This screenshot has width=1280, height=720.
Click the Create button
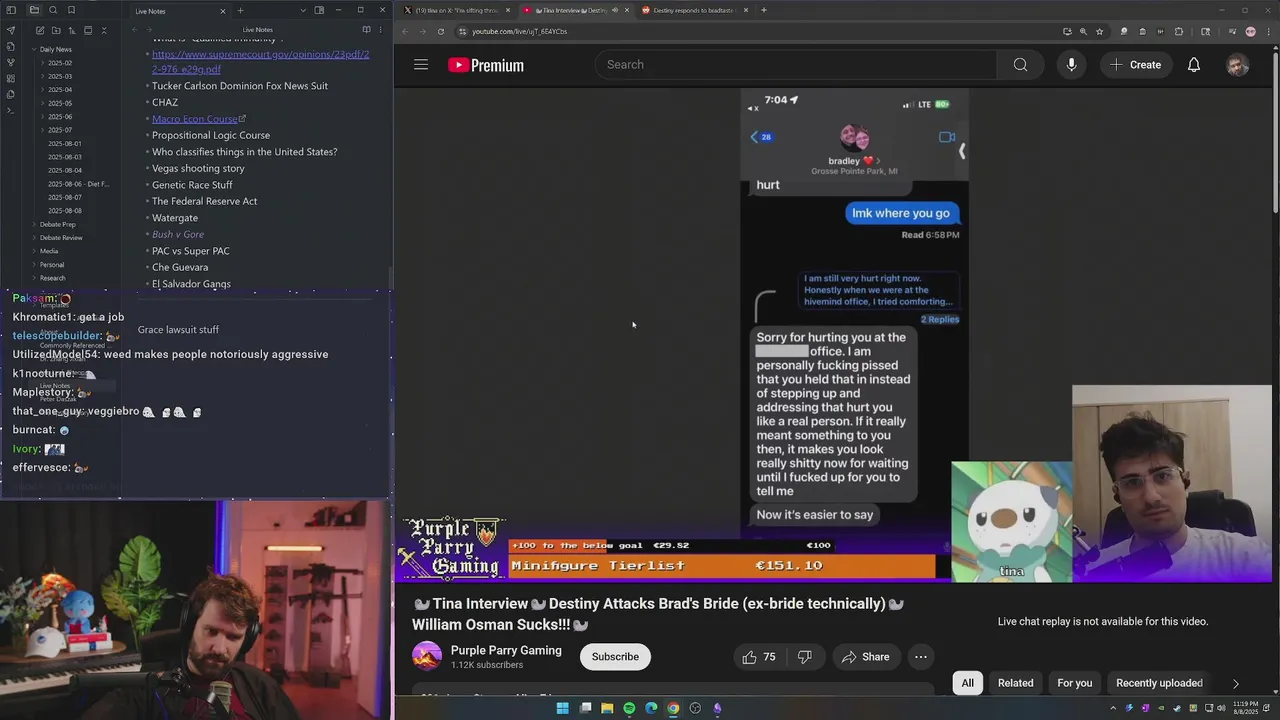pyautogui.click(x=1135, y=65)
